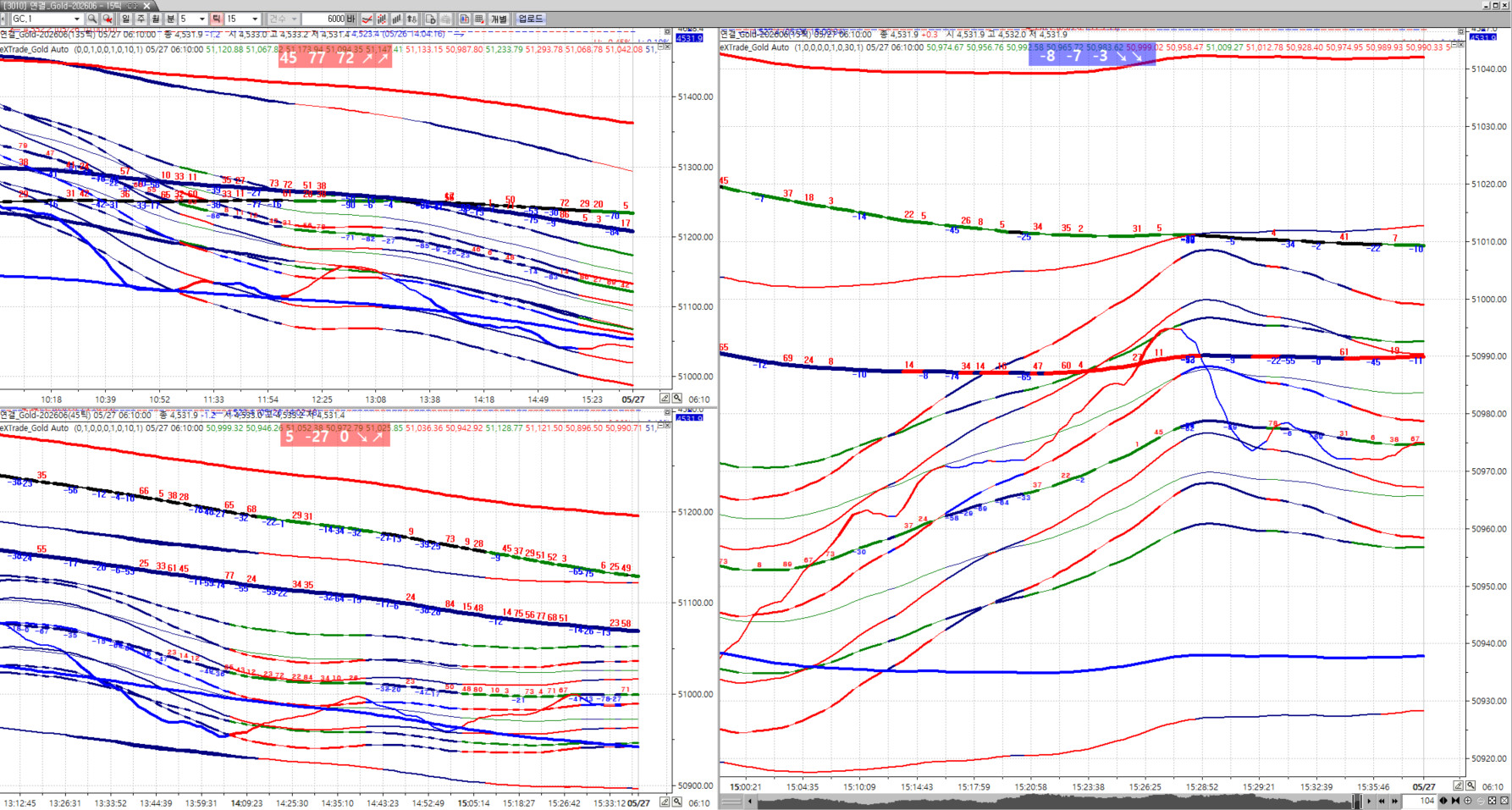
Task: Click the 4531.9 price tag in bottom-left chart
Action: click(x=689, y=417)
